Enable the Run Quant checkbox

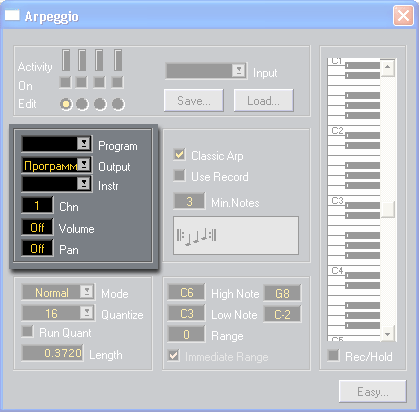(27, 332)
